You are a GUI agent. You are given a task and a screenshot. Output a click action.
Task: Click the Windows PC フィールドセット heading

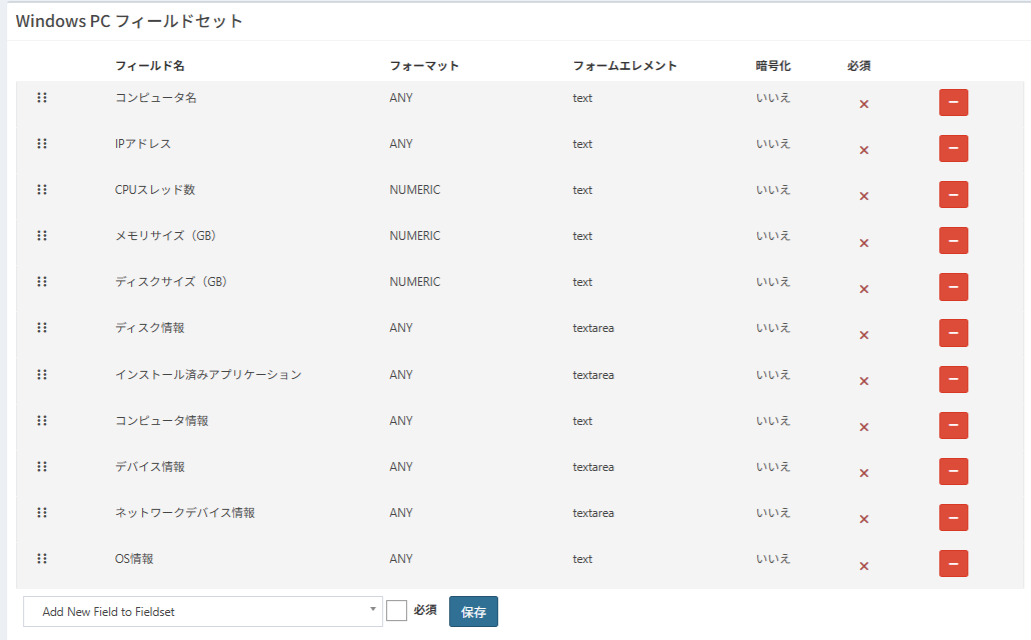(130, 21)
